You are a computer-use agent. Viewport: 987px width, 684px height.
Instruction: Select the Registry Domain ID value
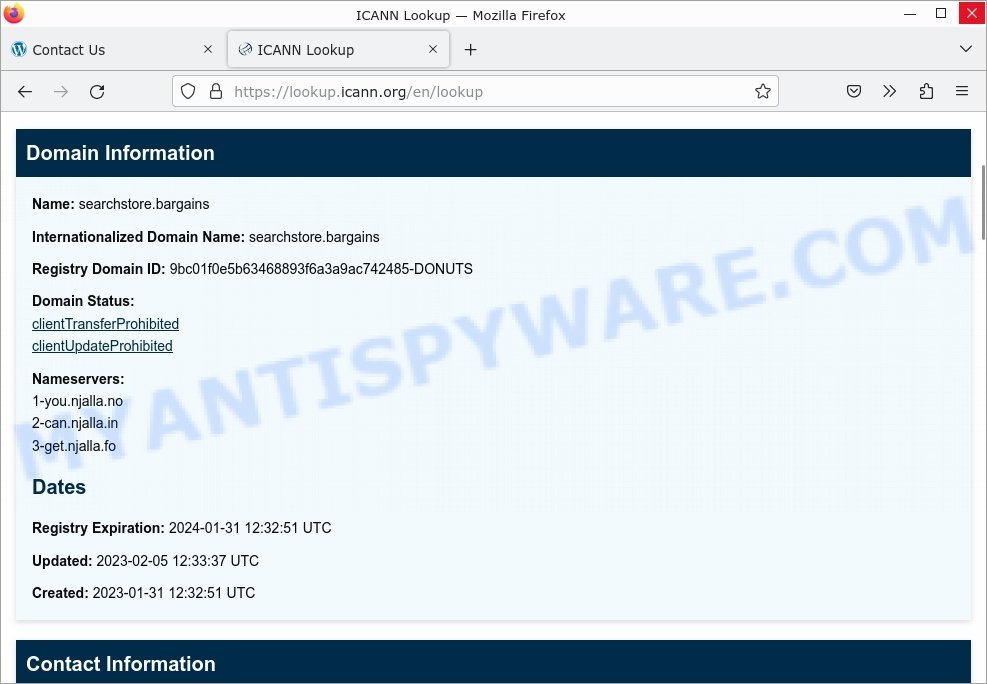pos(321,269)
